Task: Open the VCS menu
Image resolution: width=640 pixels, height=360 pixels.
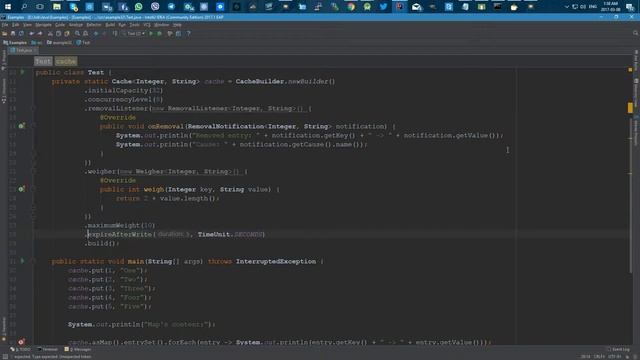Action: click(147, 25)
